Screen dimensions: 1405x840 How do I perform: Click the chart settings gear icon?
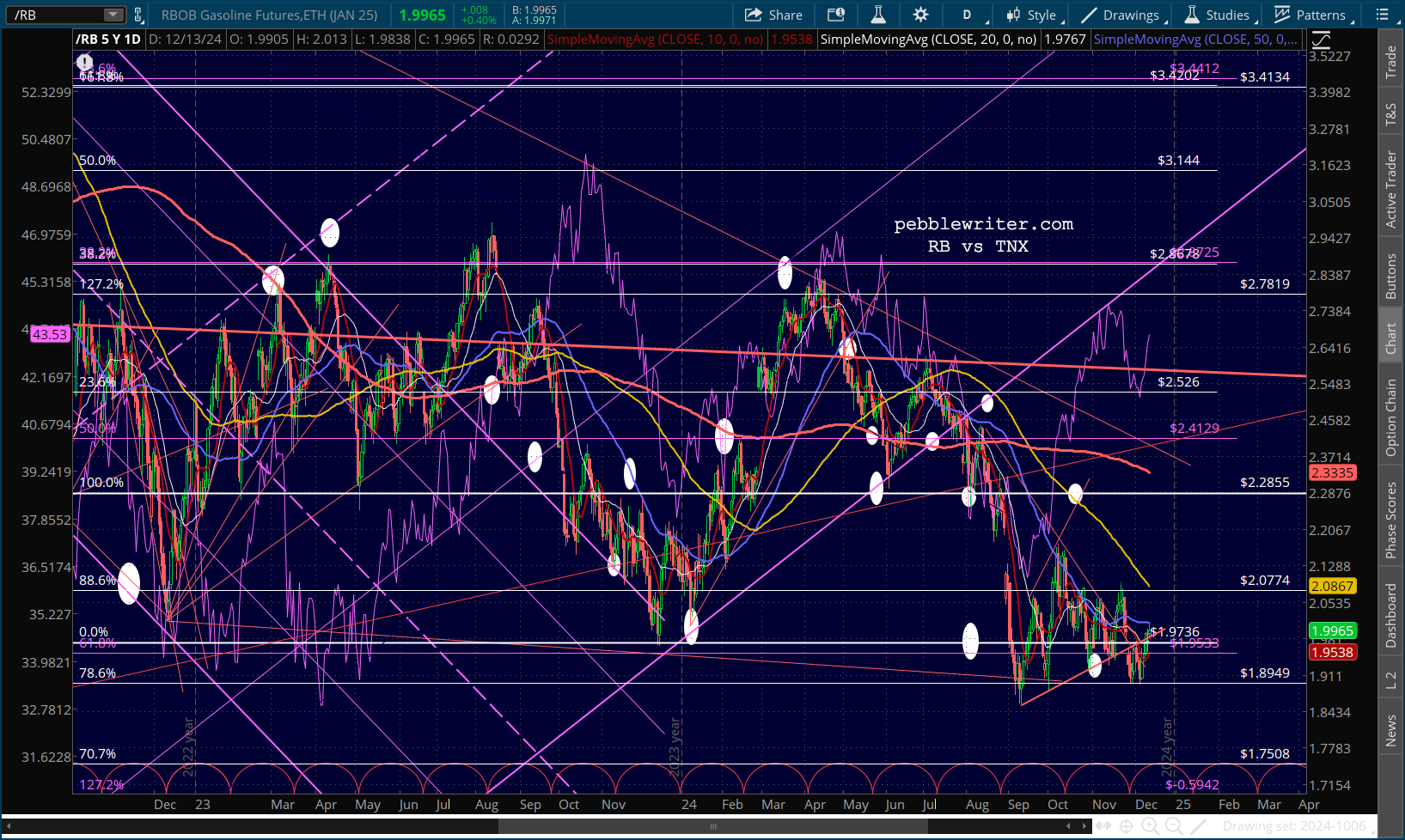pos(920,15)
